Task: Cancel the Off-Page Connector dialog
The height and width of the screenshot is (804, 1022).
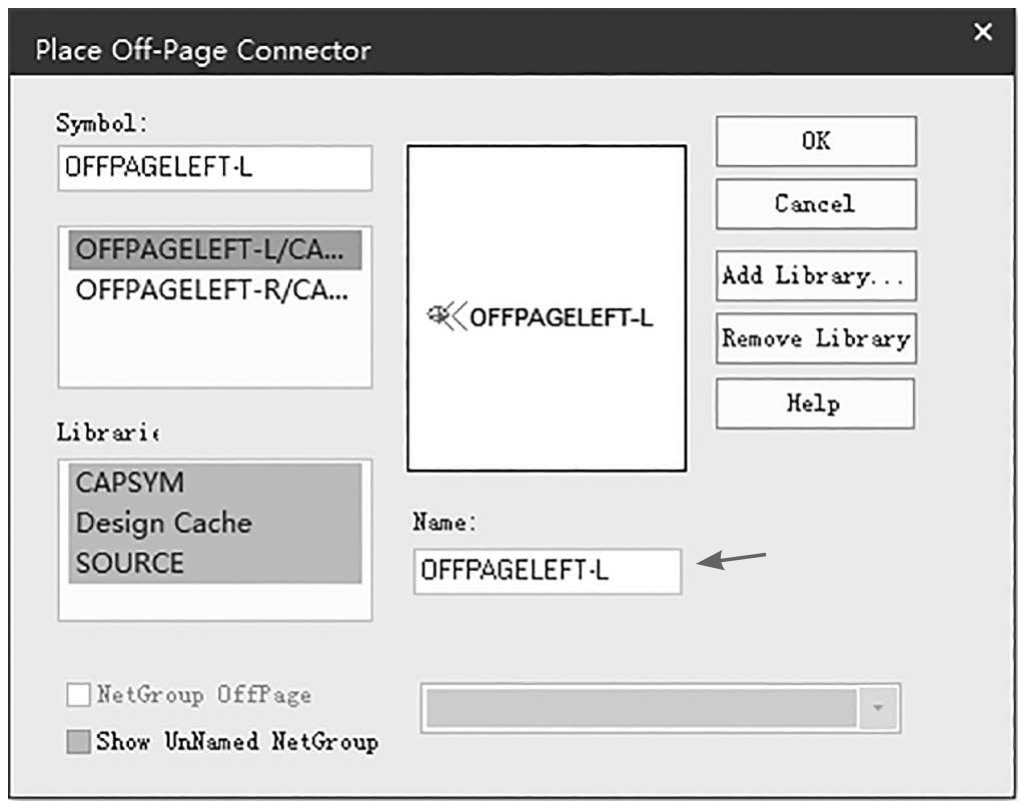Action: pyautogui.click(x=815, y=204)
